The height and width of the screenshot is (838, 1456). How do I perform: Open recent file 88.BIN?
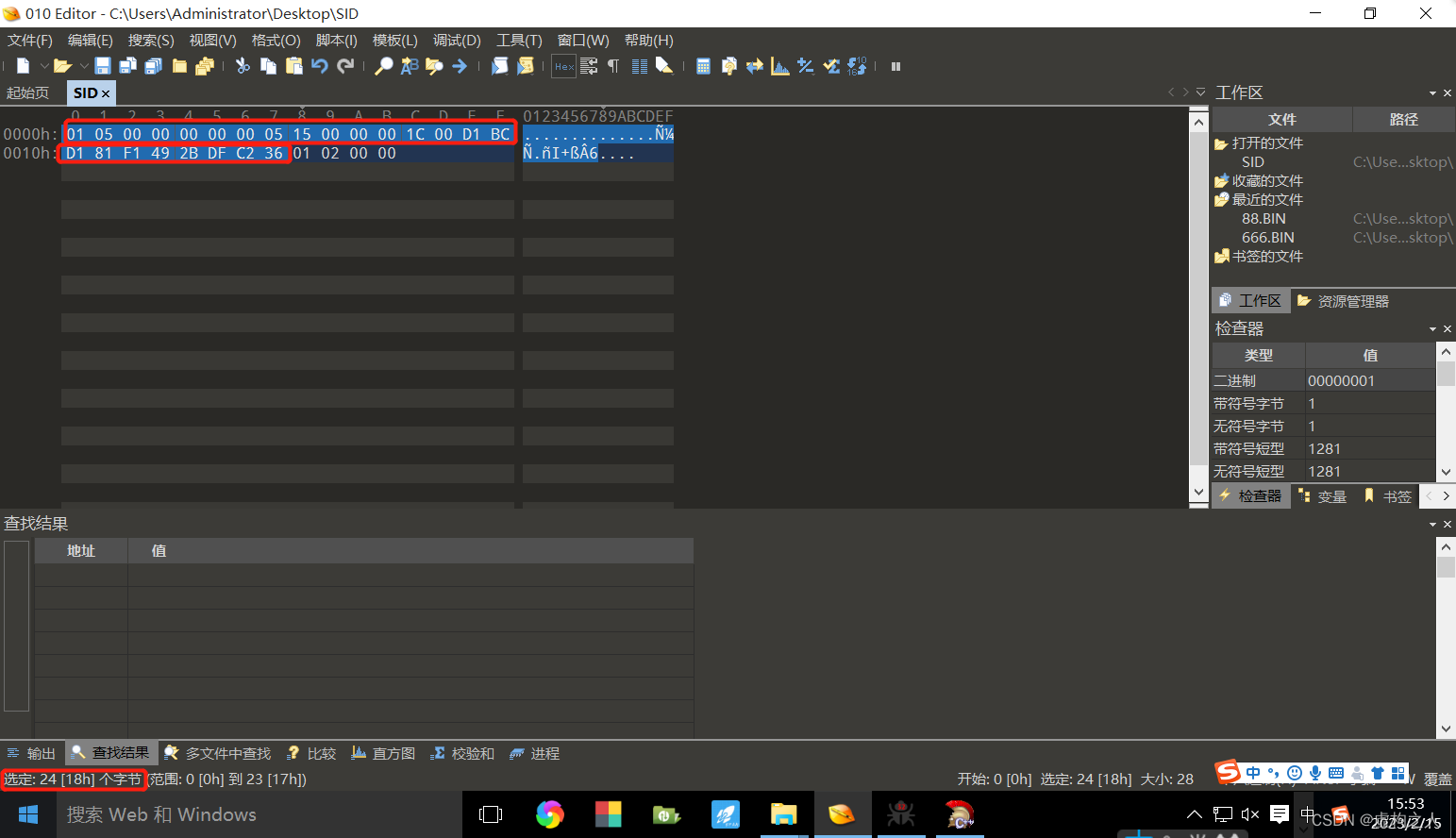[1264, 218]
